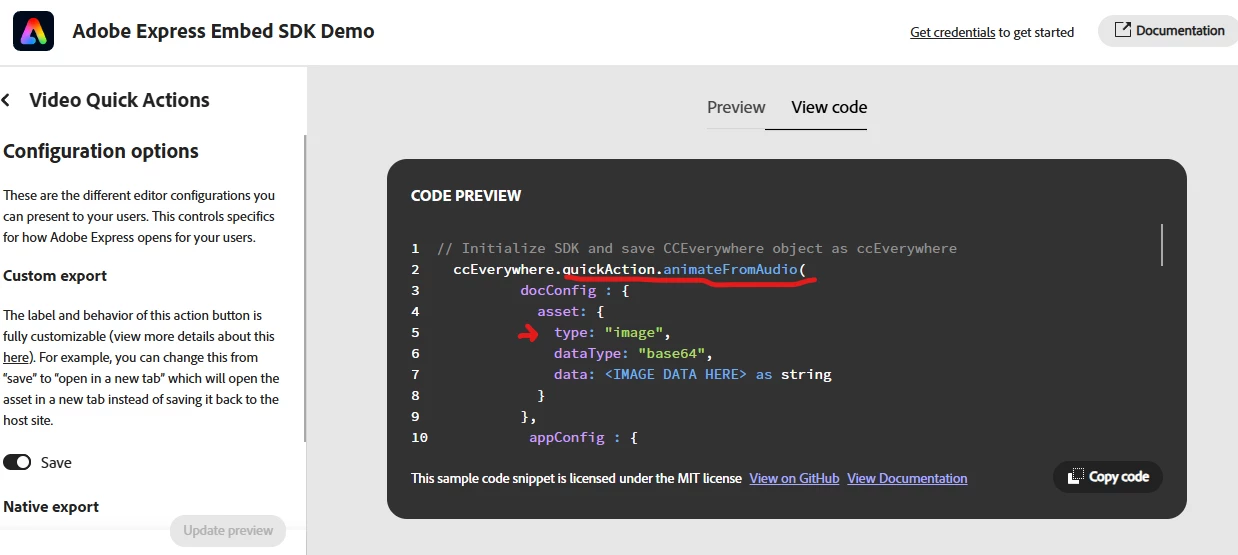Click the MIT license notice text
1238x555 pixels.
576,478
